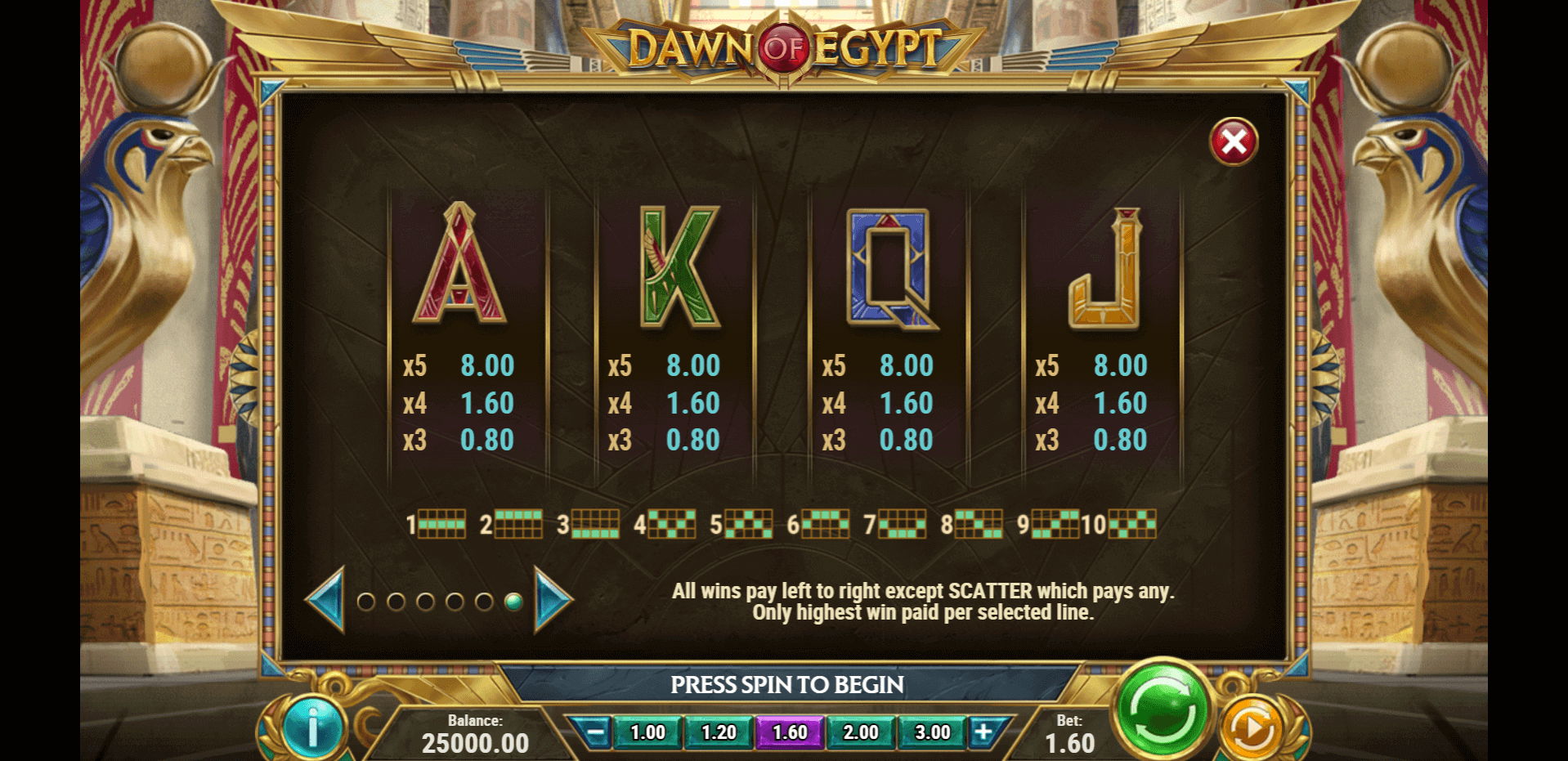Screen dimensions: 1568x761
Task: Select the 3.00 bet value
Action: pyautogui.click(x=932, y=732)
